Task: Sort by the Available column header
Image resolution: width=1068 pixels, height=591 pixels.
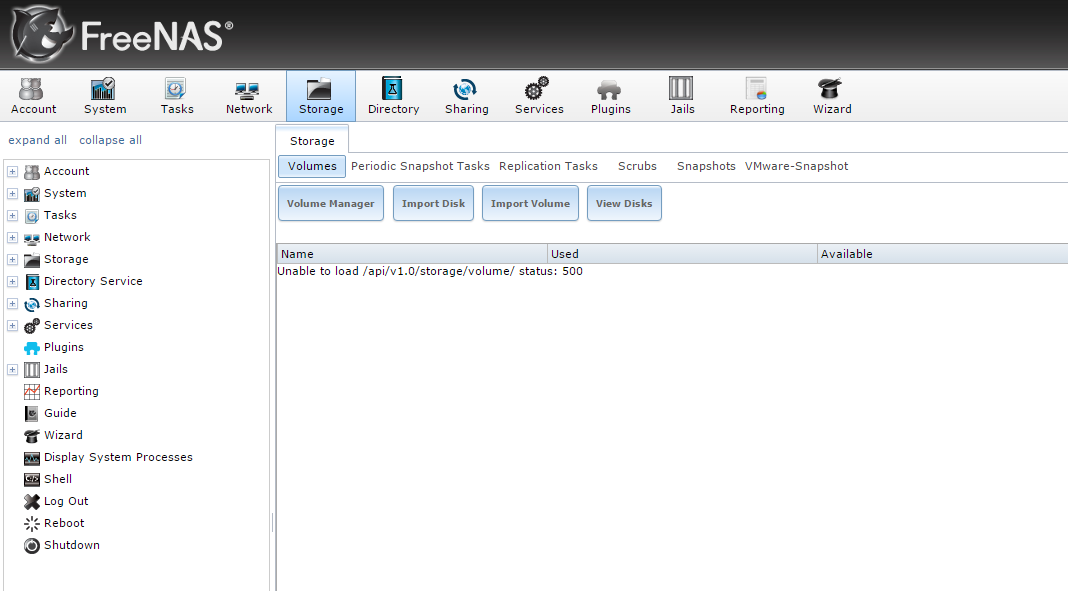Action: coord(943,254)
